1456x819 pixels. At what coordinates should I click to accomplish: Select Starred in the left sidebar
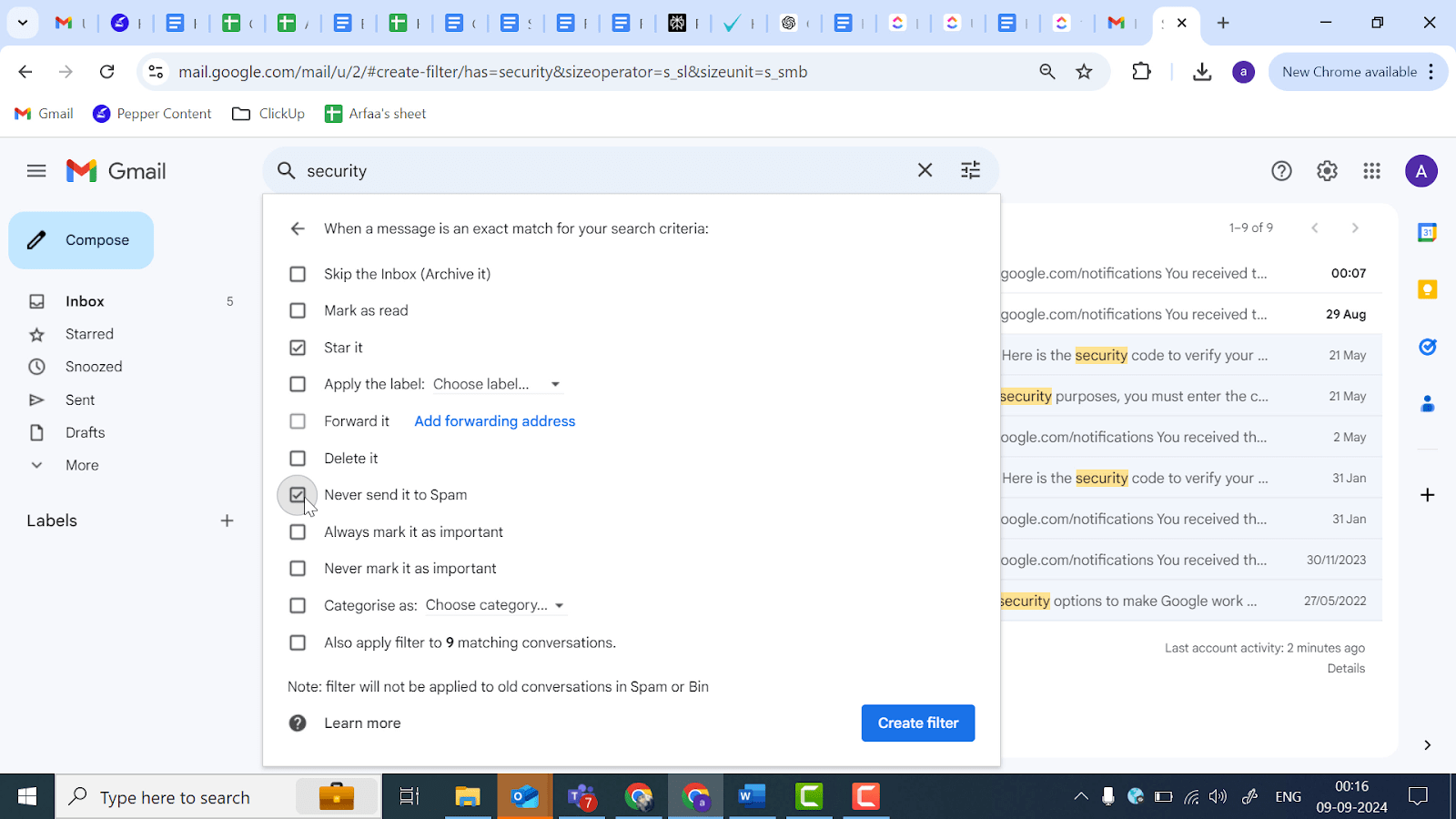(89, 334)
